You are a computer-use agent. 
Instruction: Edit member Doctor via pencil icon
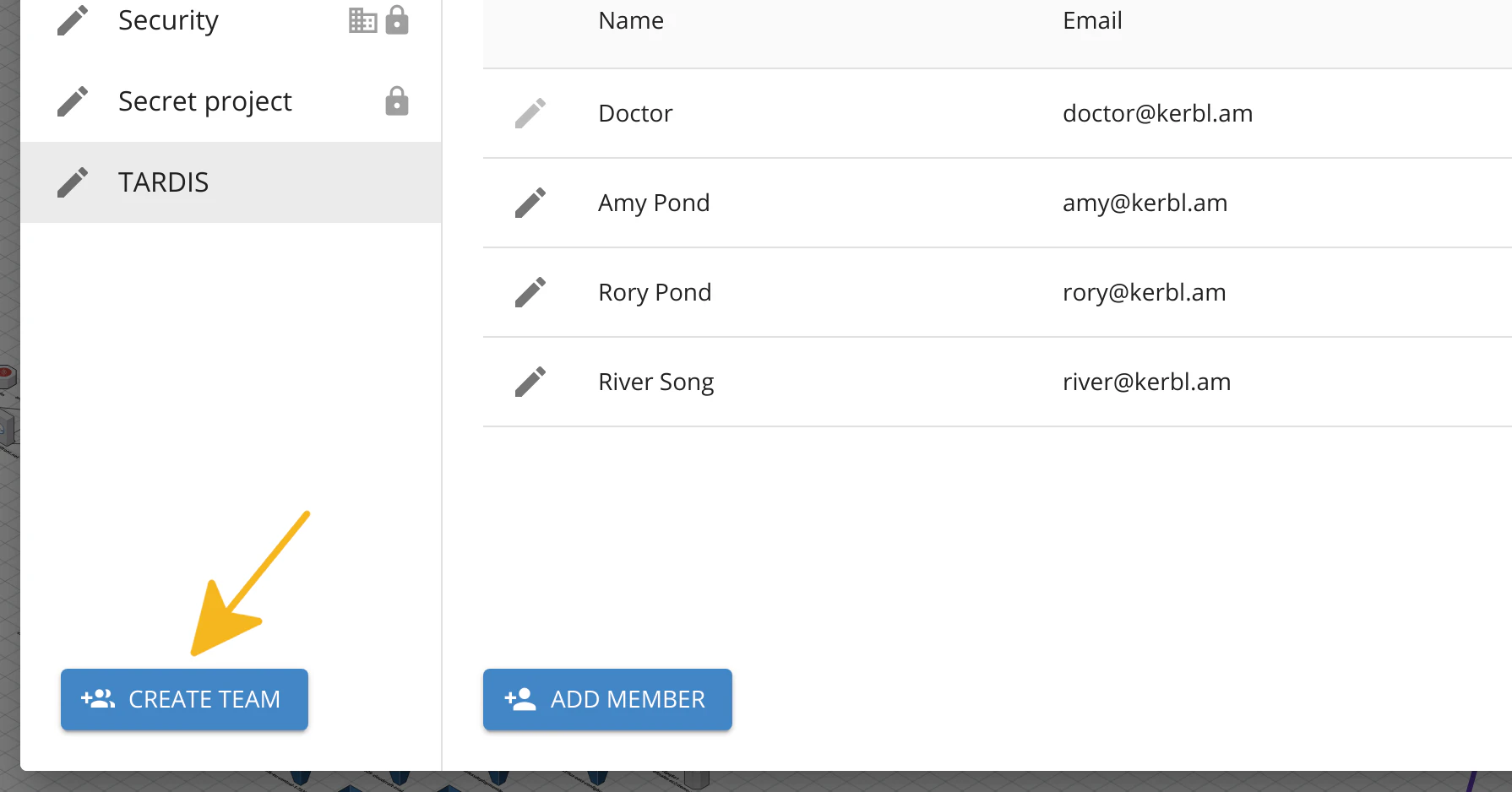(x=530, y=113)
